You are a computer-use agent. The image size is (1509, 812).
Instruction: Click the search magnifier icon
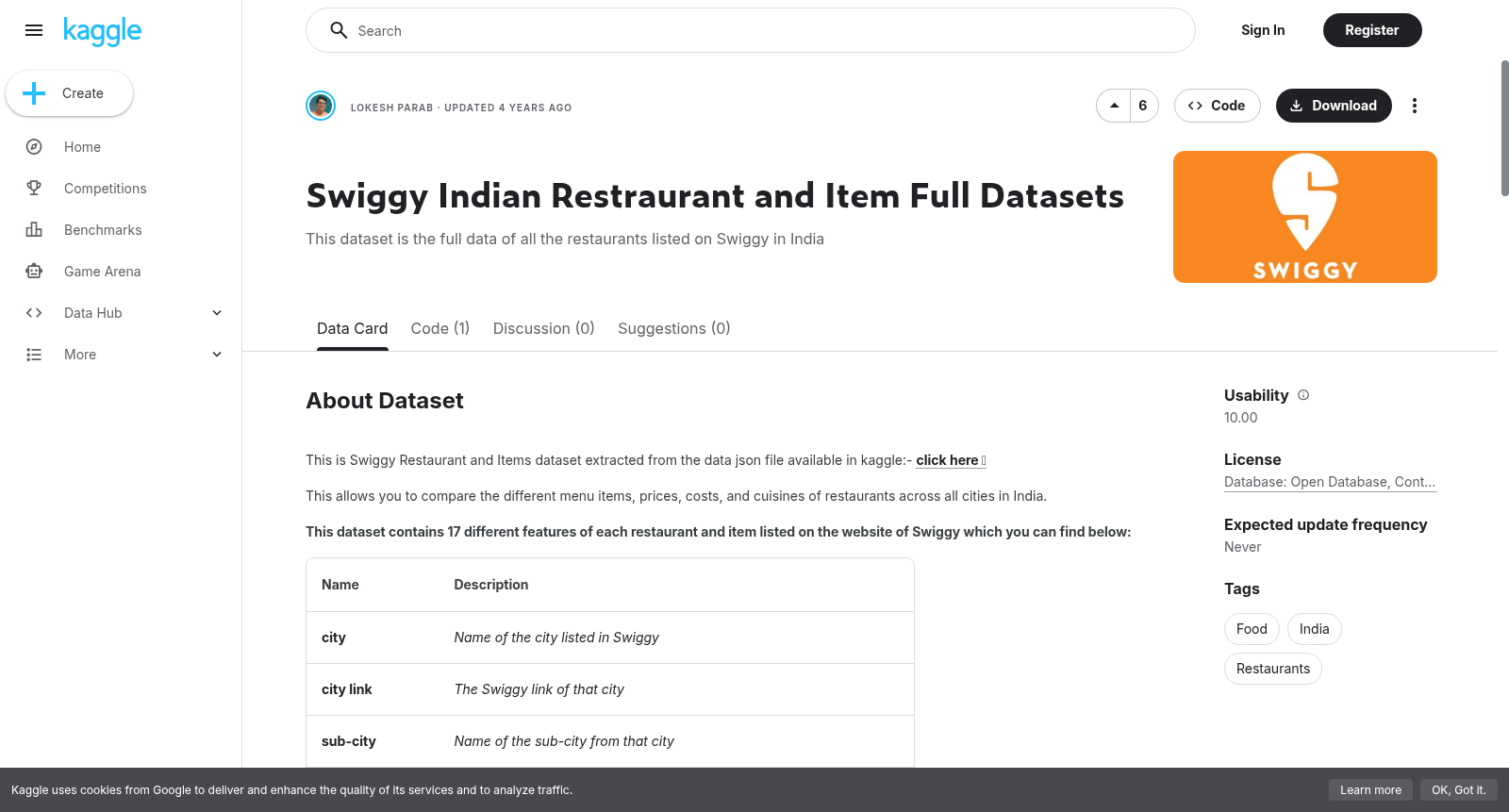click(339, 30)
